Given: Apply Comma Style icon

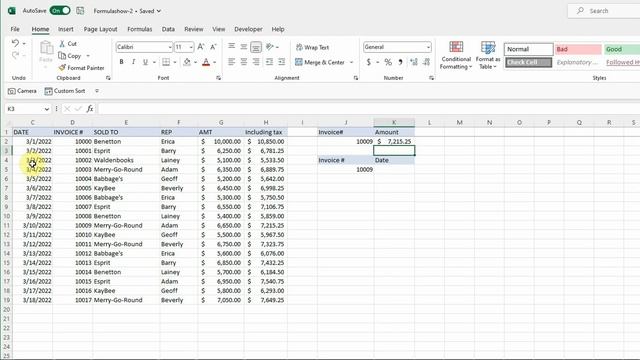Looking at the screenshot, I should 400,62.
